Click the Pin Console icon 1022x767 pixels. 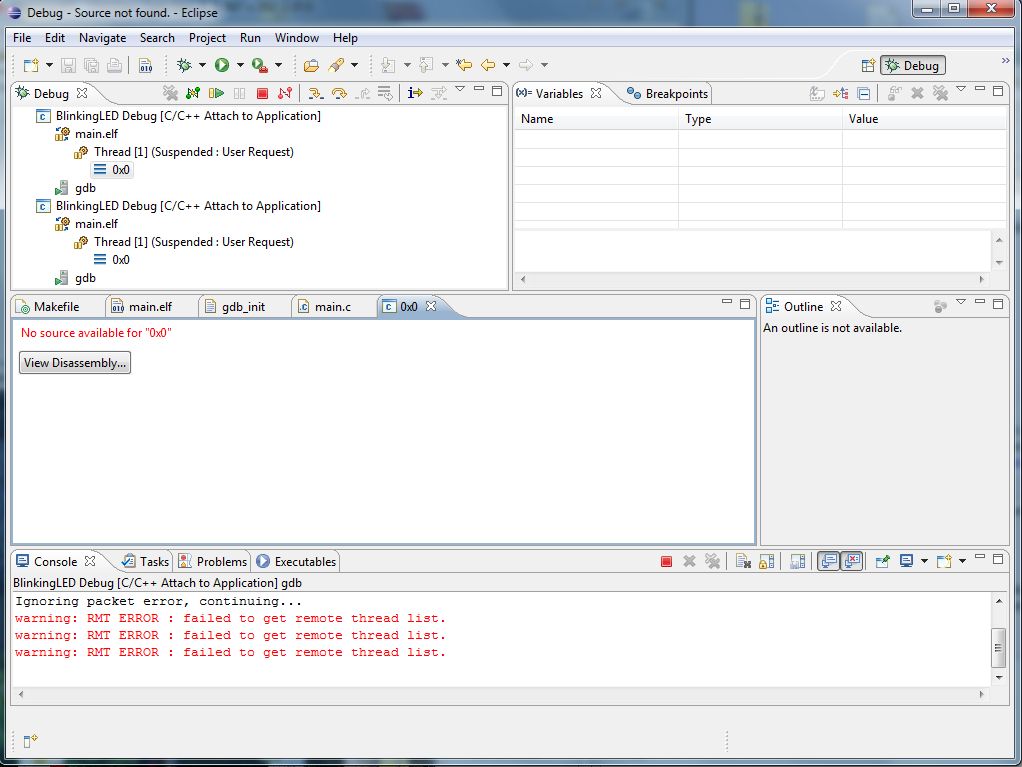883,561
